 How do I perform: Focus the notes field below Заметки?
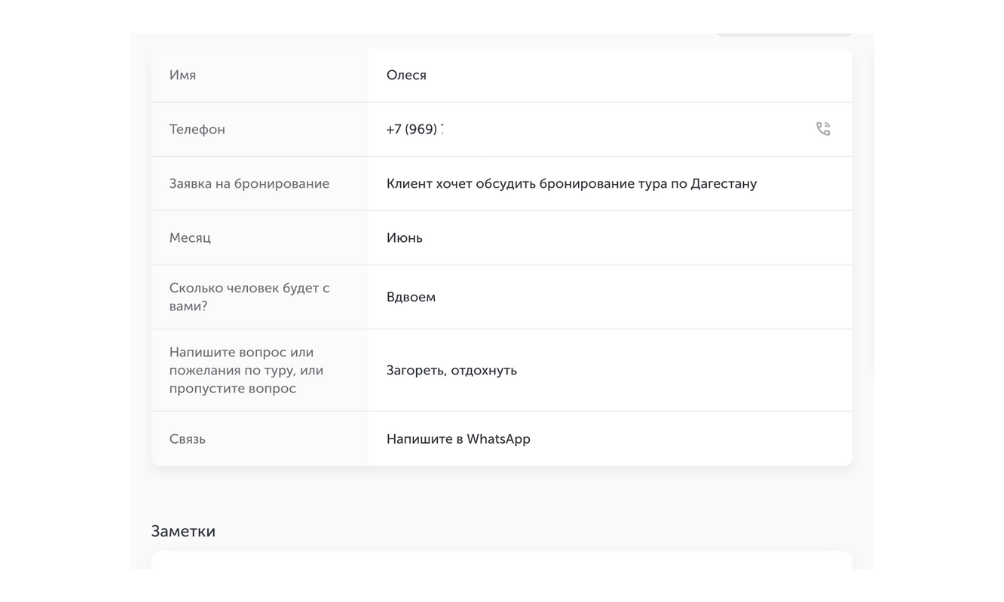[501, 560]
